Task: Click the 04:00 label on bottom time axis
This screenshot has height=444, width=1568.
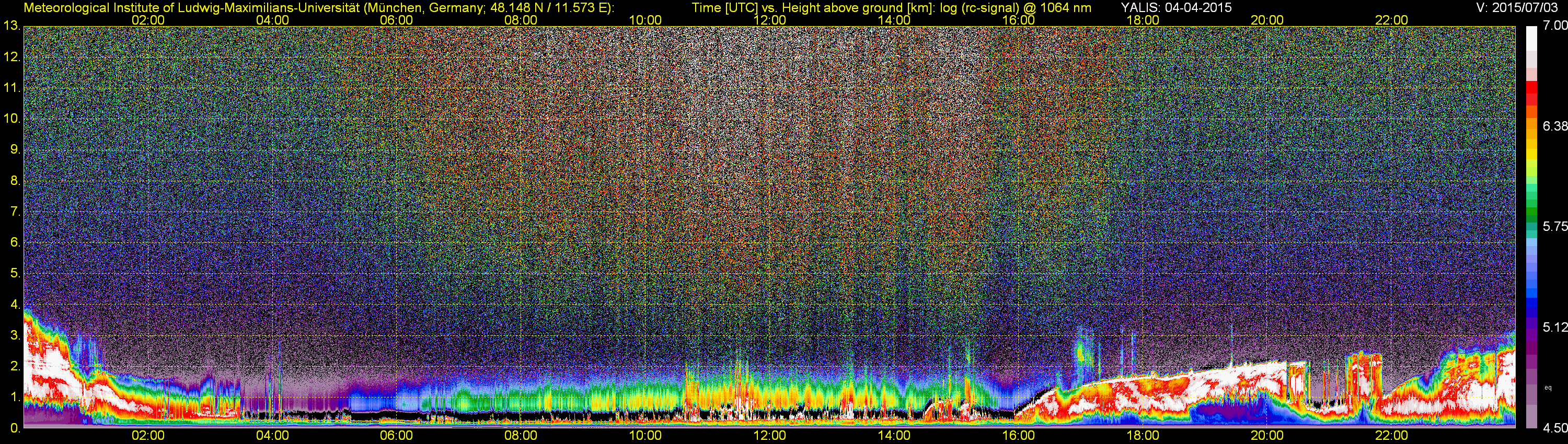Action: click(272, 436)
